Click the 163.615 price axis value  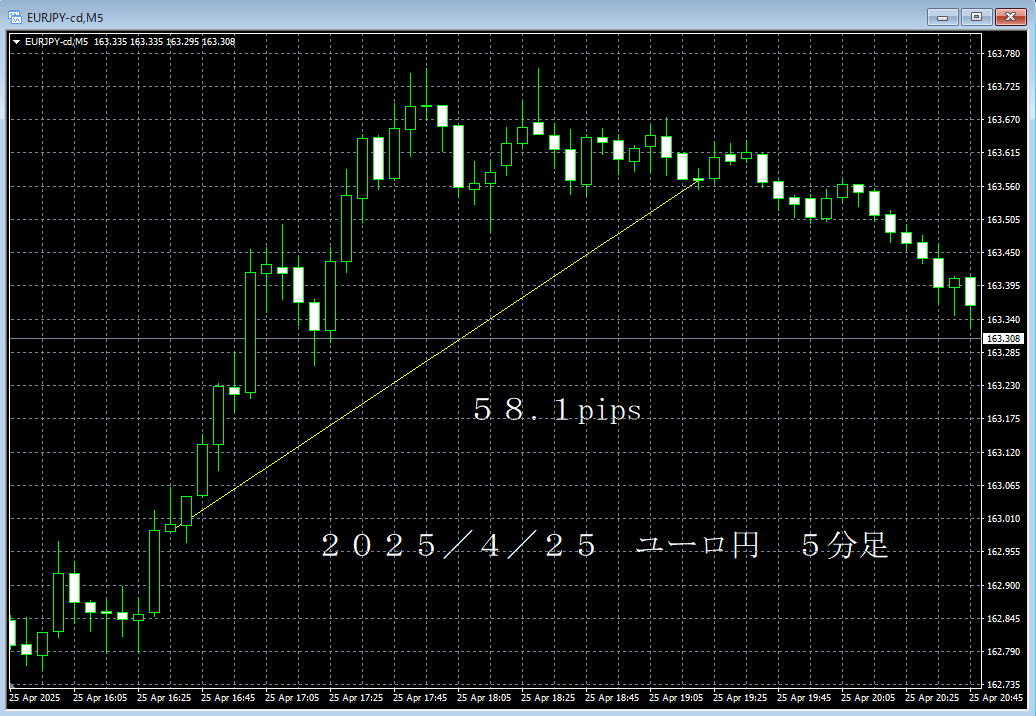pyautogui.click(x=1003, y=153)
